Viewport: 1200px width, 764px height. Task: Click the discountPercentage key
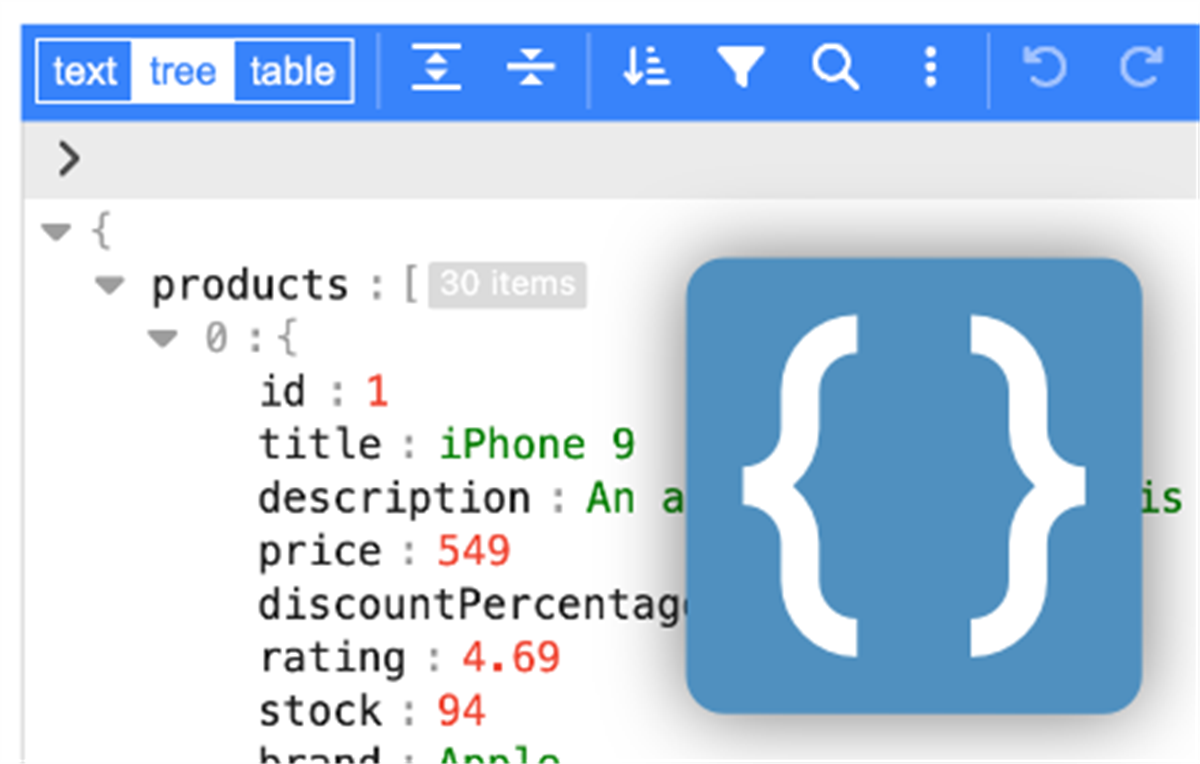[472, 605]
